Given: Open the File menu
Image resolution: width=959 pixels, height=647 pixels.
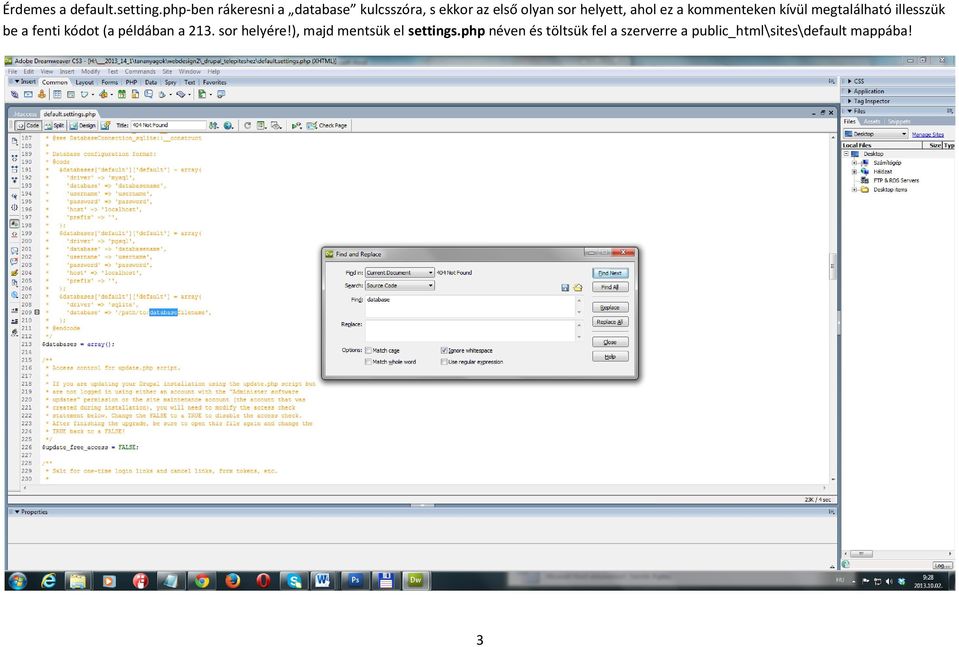Looking at the screenshot, I should 12,72.
